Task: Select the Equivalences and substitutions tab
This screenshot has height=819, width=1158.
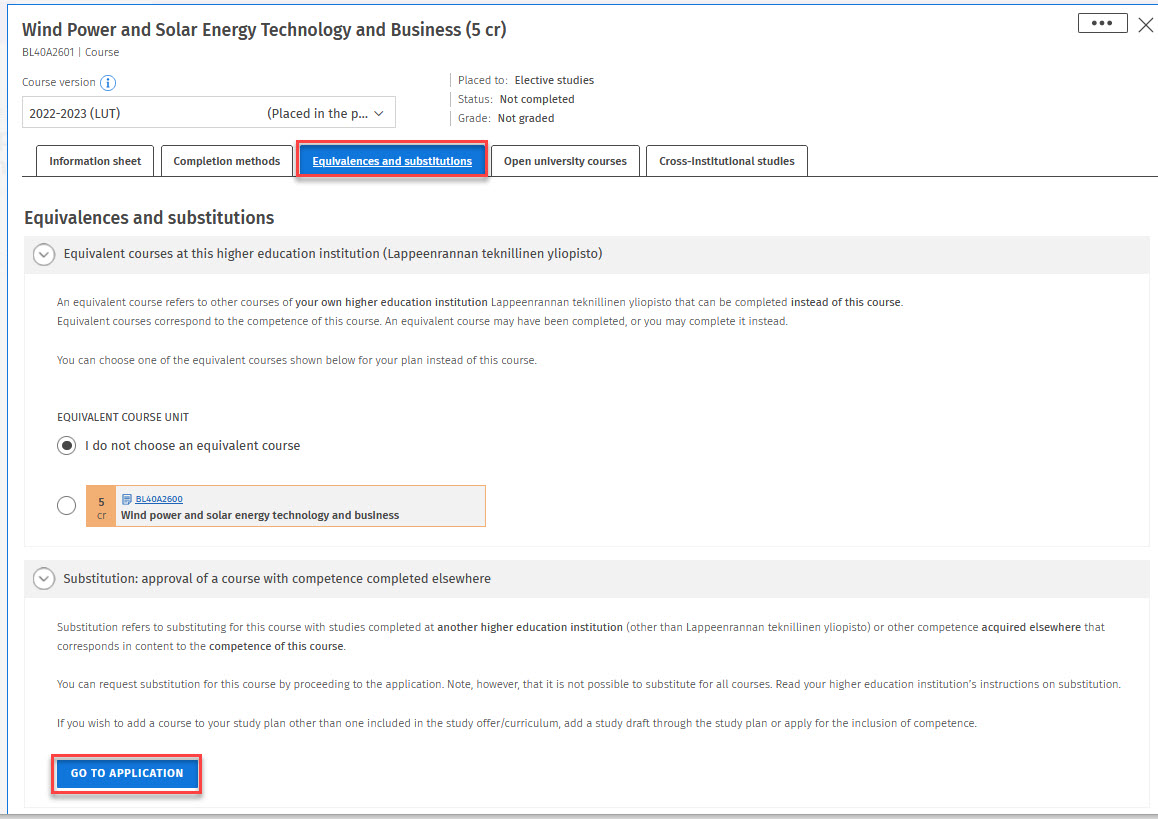Action: pos(392,161)
